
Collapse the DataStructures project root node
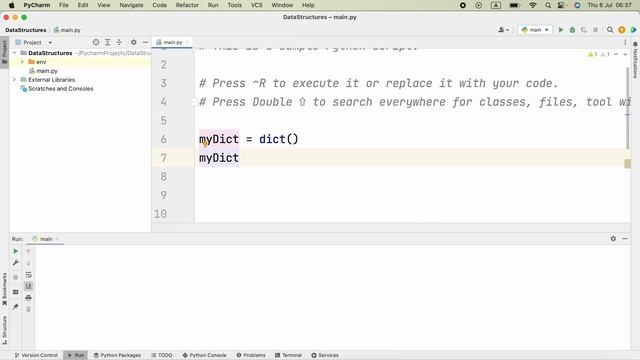click(15, 53)
